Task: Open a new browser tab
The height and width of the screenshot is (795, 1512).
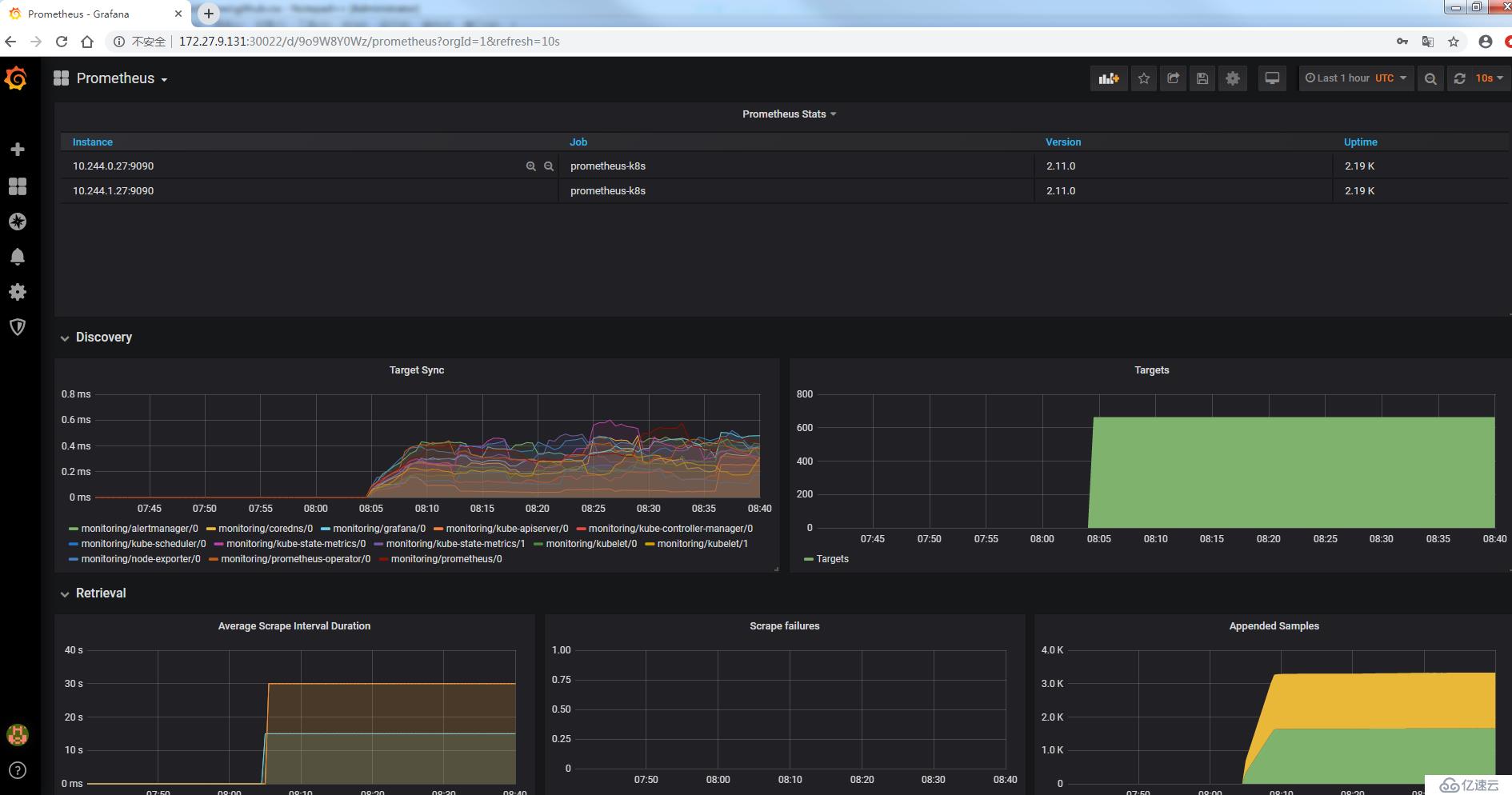Action: pos(208,14)
